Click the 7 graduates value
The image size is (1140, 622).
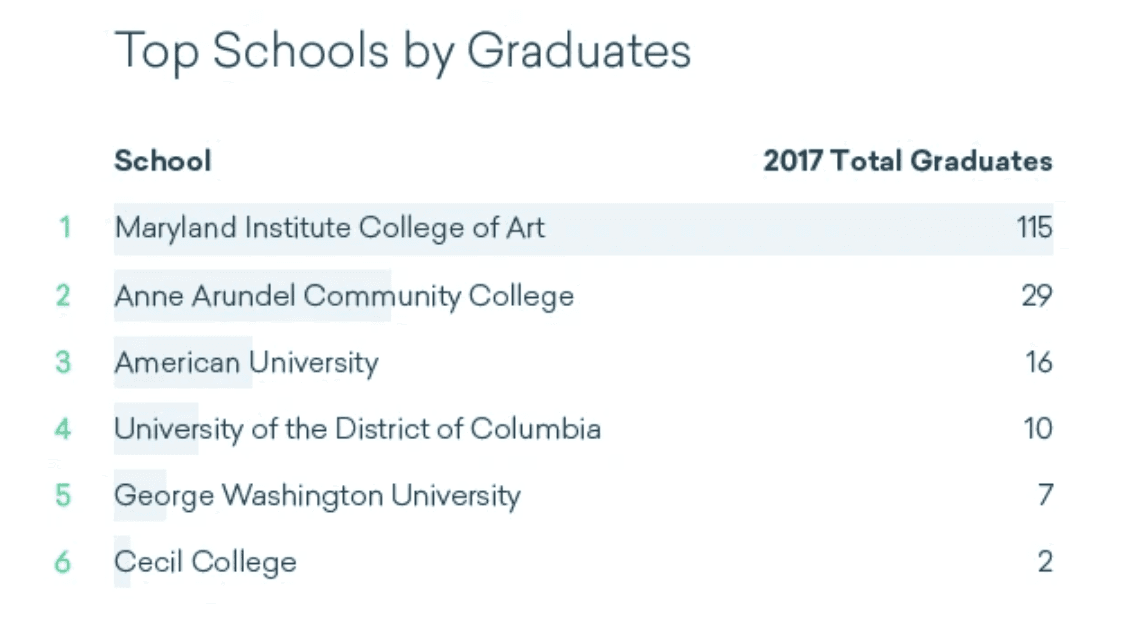pyautogui.click(x=1045, y=496)
